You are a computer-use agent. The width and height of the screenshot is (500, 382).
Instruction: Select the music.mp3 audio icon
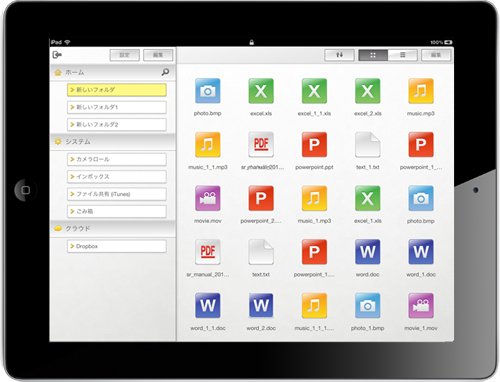tap(421, 91)
